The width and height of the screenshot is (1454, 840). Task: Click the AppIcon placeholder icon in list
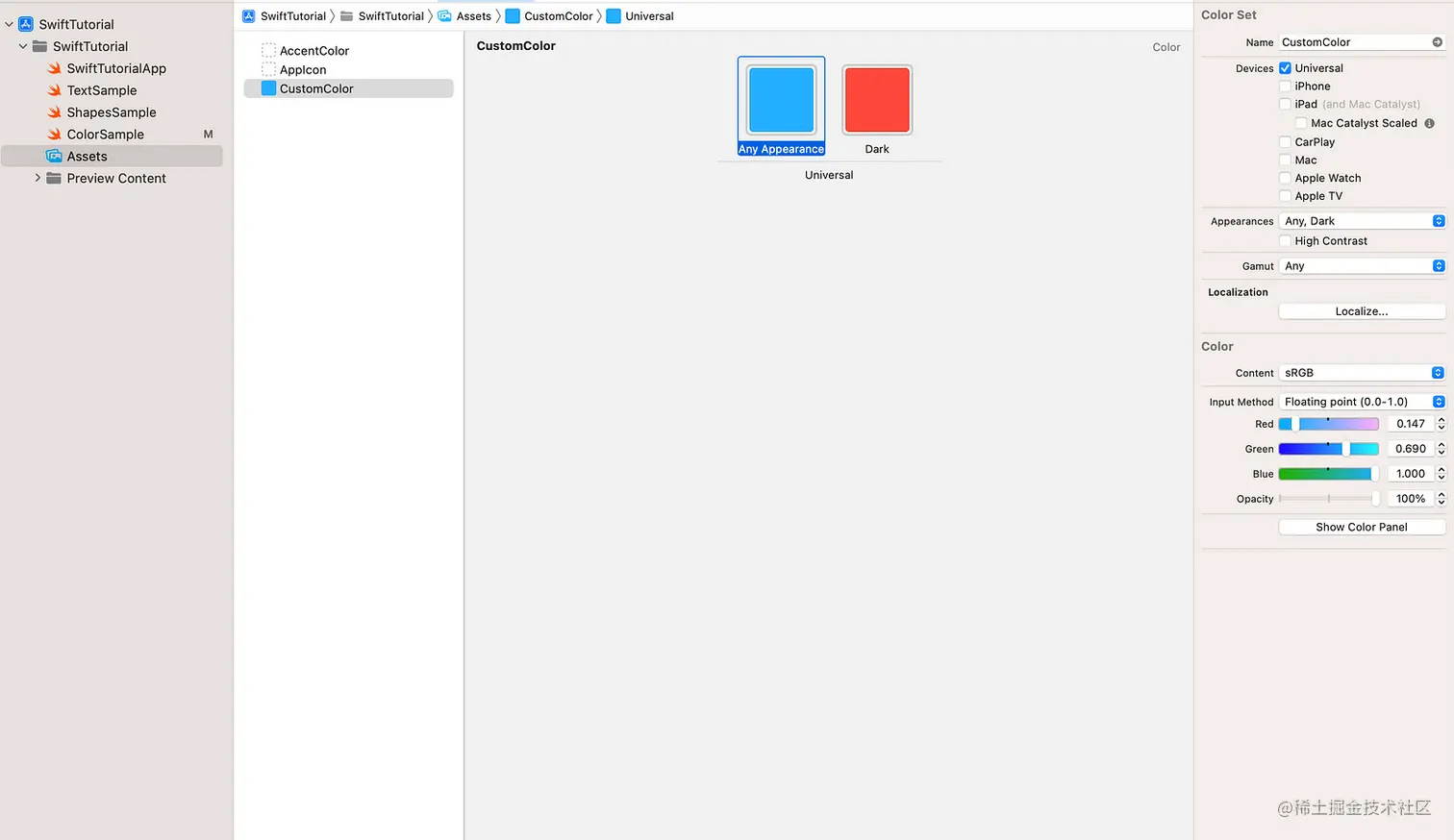[269, 69]
